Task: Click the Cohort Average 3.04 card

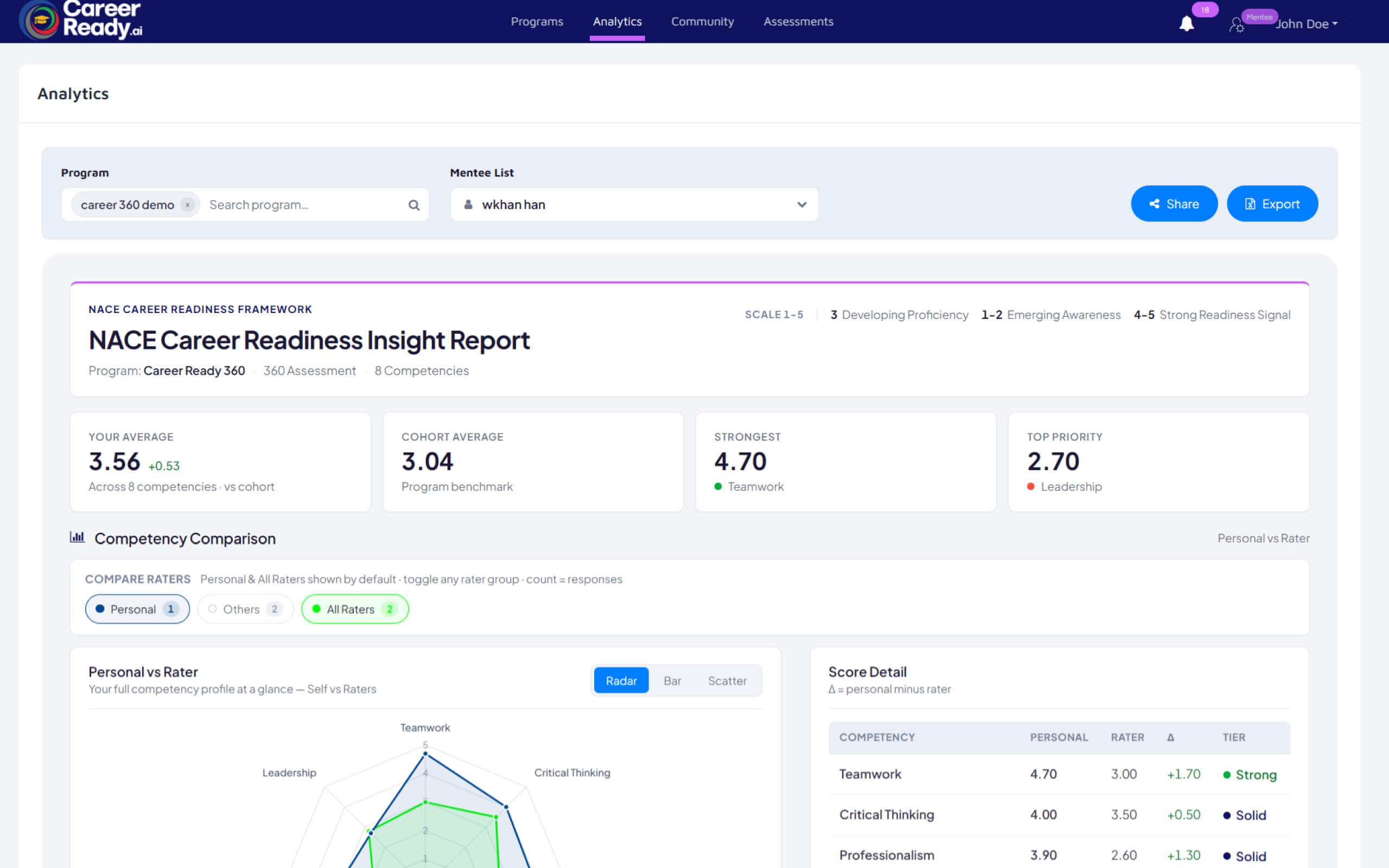Action: tap(533, 462)
